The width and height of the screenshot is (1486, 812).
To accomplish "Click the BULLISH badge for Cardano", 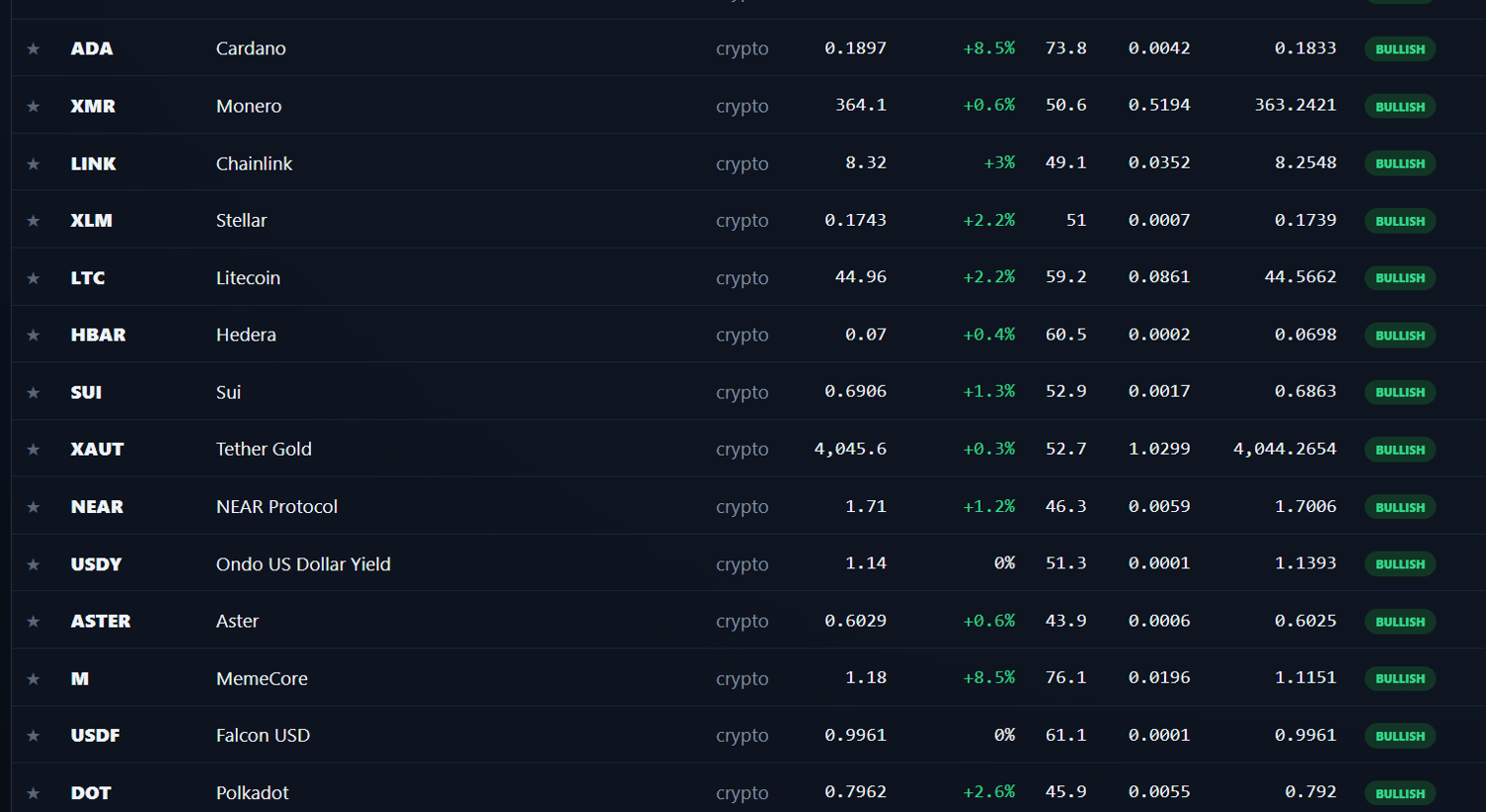I will 1400,49.
